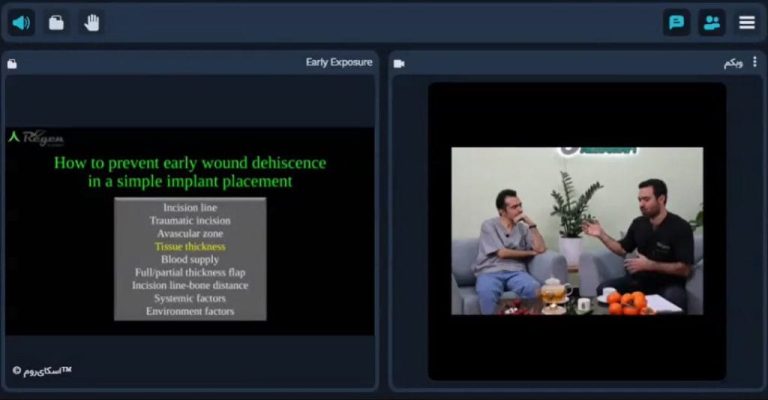768x400 pixels.
Task: Select the وبکم webcam panel title
Action: [734, 63]
